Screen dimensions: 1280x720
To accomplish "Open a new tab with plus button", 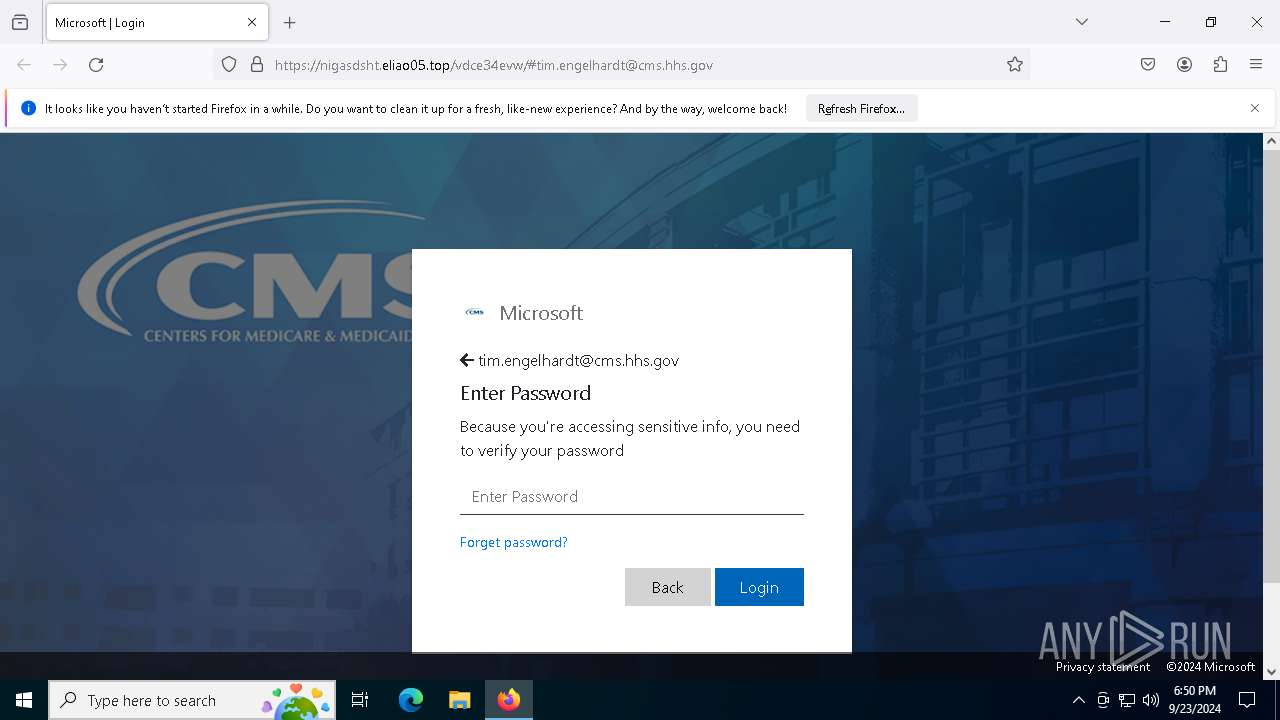I will pyautogui.click(x=290, y=22).
